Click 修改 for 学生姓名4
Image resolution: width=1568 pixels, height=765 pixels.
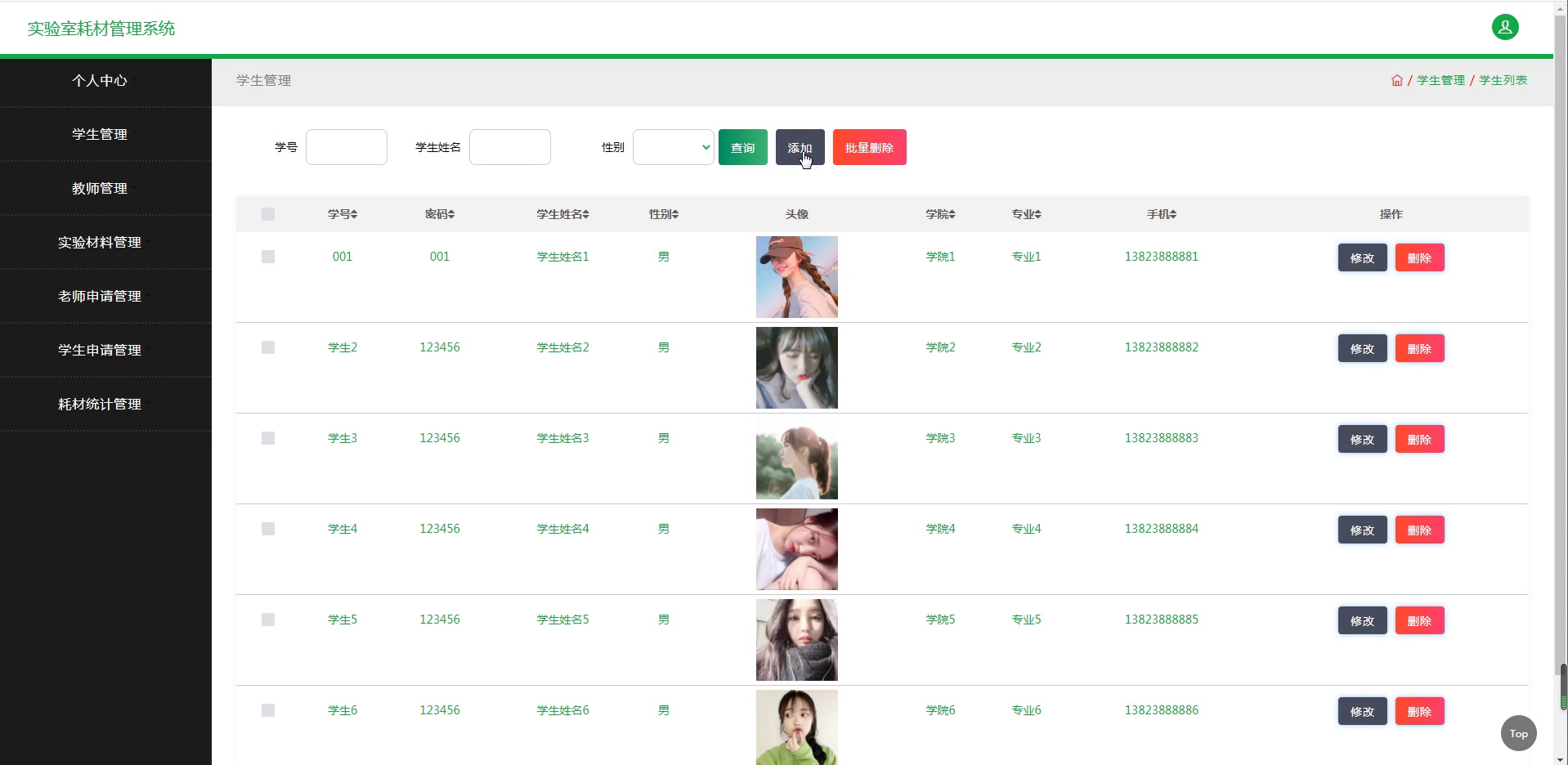pos(1363,530)
